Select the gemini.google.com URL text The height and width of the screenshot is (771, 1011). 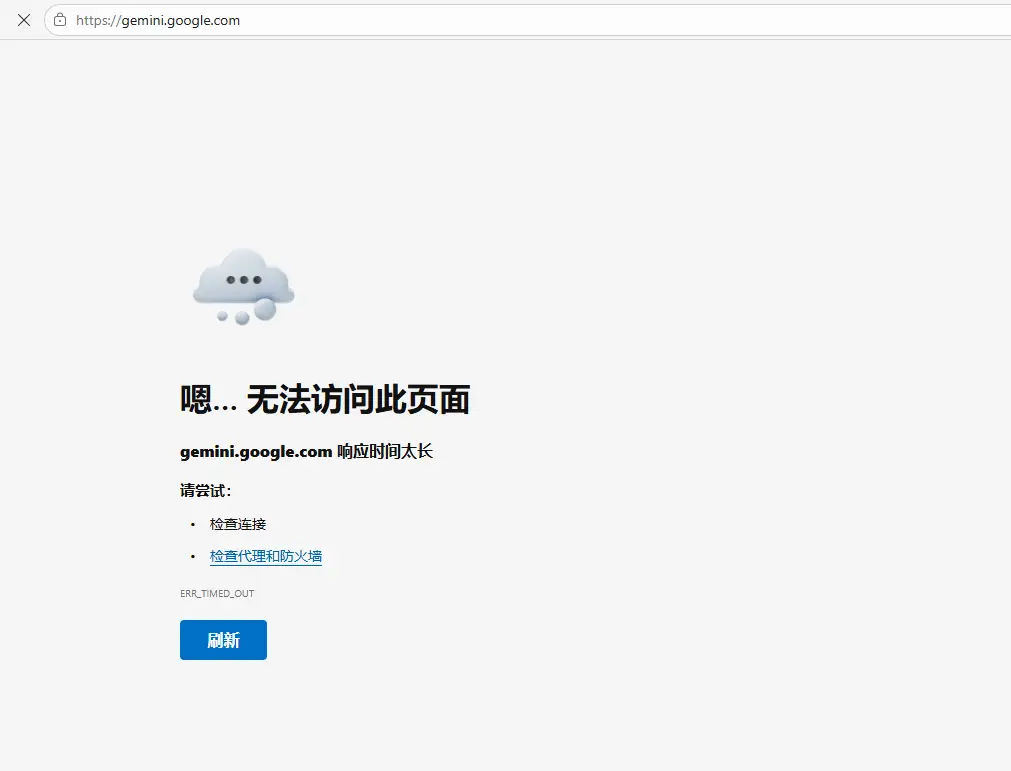coord(158,19)
